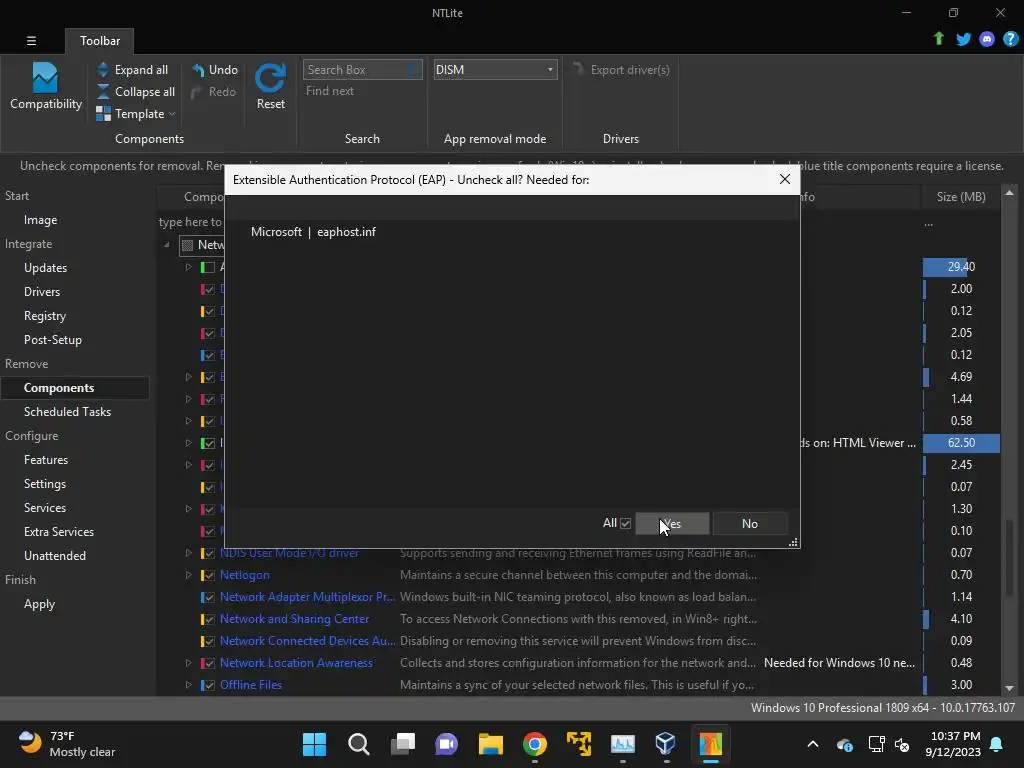Open Task View from taskbar
The image size is (1024, 768).
click(x=403, y=744)
